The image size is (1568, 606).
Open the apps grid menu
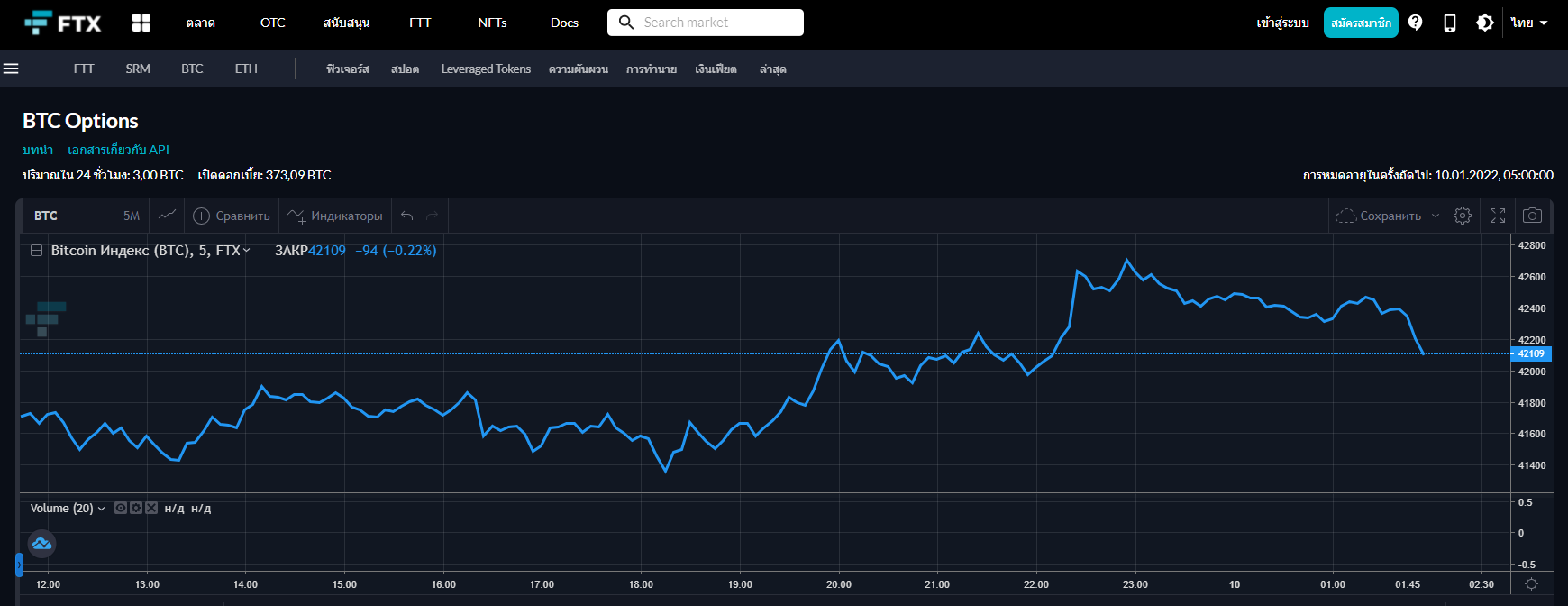coord(141,23)
